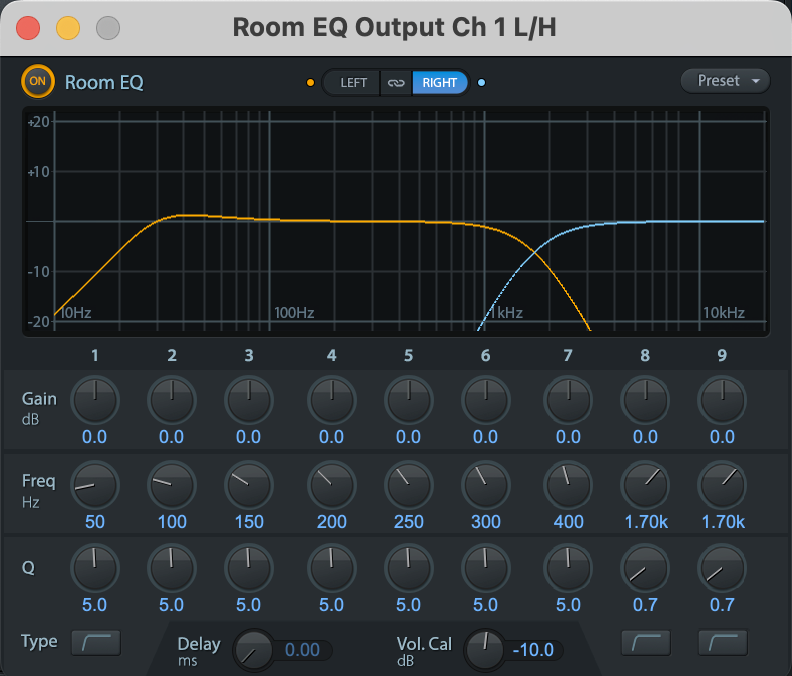Click the band 1 filter type icon
792x676 pixels.
[x=96, y=642]
